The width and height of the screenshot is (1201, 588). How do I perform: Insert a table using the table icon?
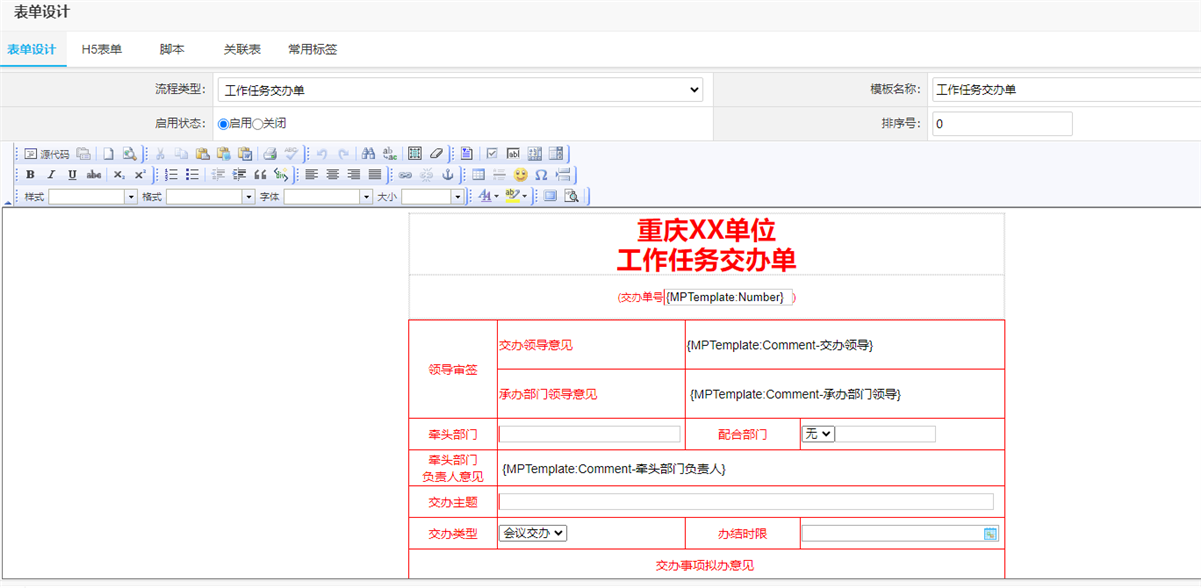tap(478, 174)
